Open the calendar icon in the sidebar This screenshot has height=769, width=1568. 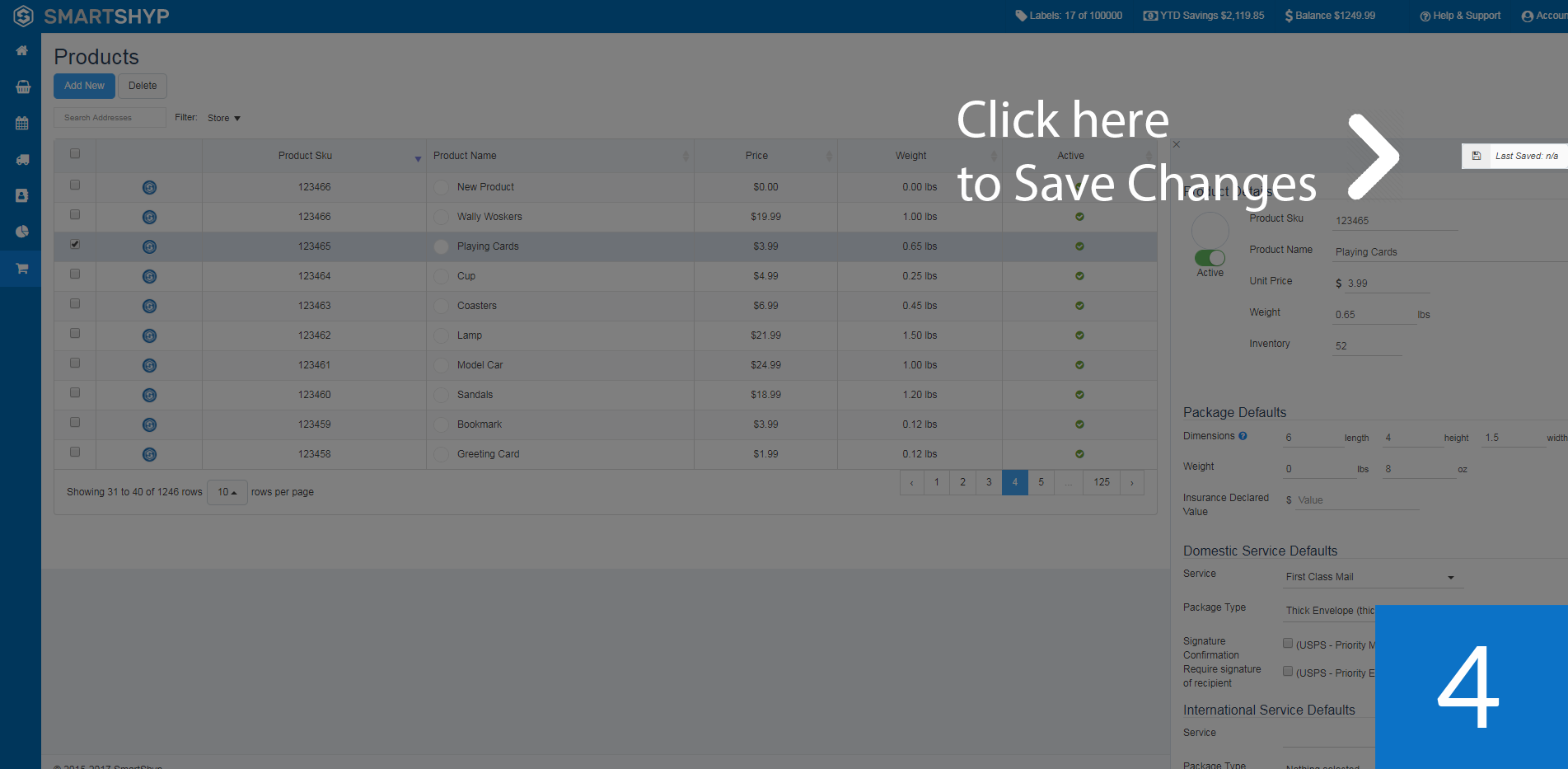(x=22, y=123)
